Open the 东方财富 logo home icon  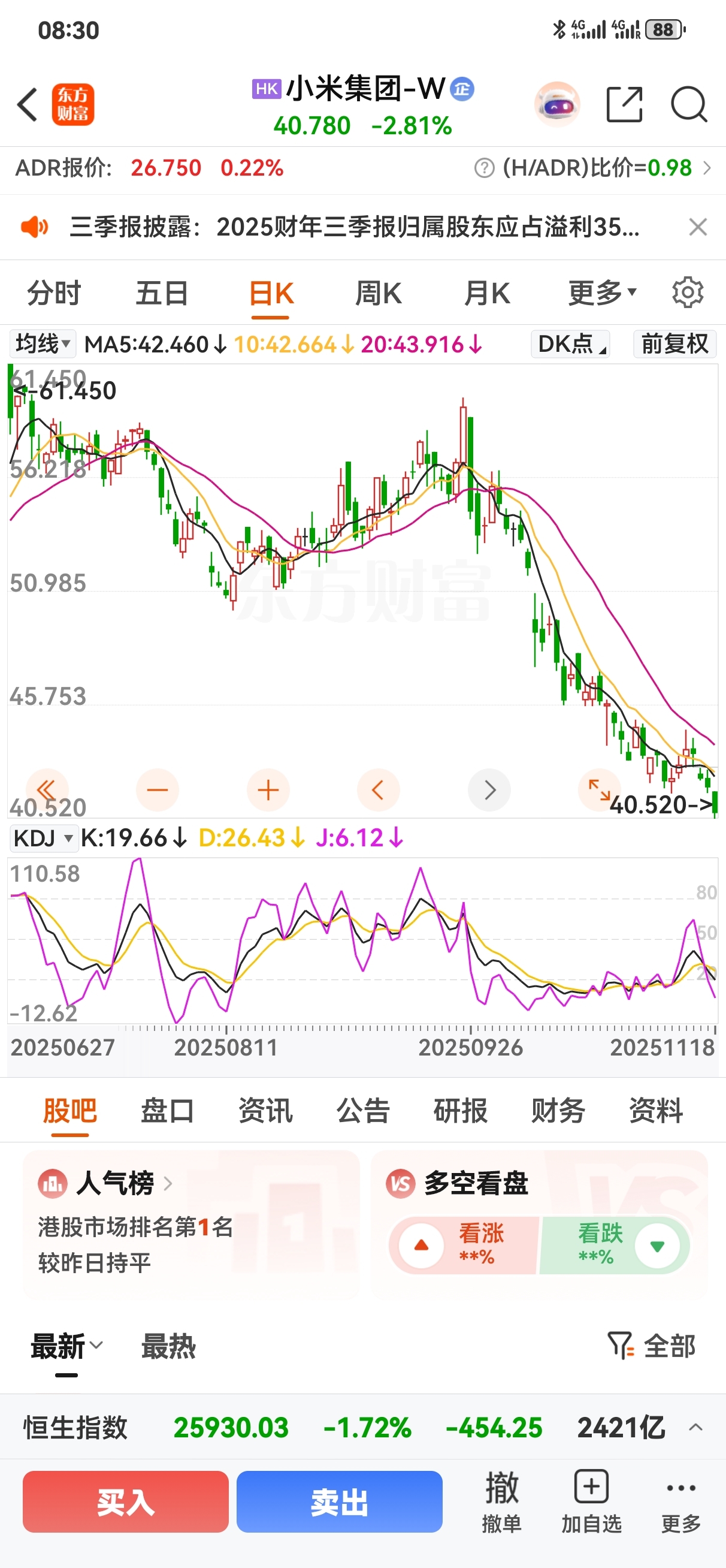[73, 105]
